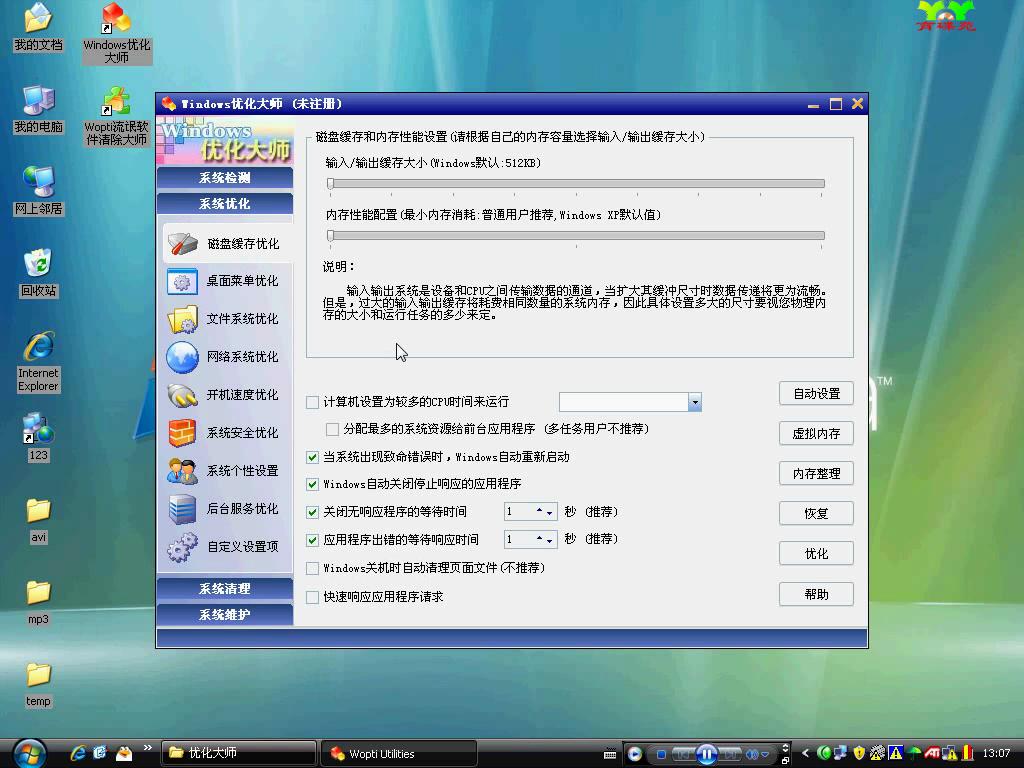Image resolution: width=1024 pixels, height=768 pixels.
Task: Click the taskbar clock showing 13:07
Action: 997,753
